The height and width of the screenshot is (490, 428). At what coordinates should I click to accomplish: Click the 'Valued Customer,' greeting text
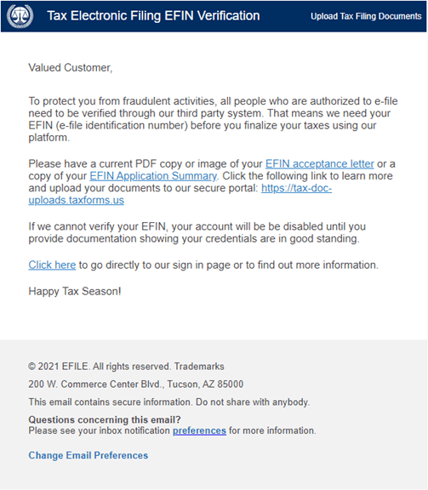(70, 68)
